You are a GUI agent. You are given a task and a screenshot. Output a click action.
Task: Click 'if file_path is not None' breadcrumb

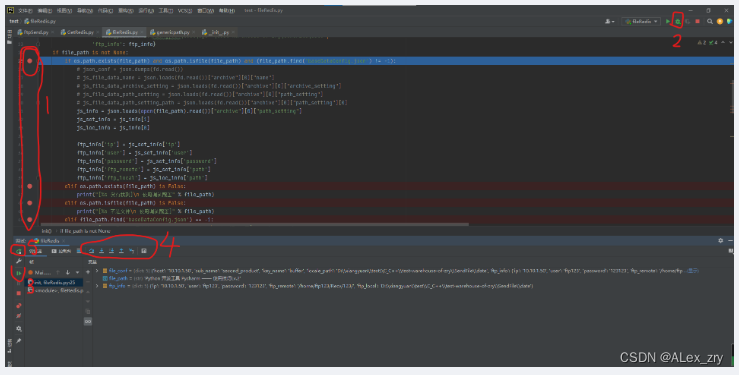[85, 231]
